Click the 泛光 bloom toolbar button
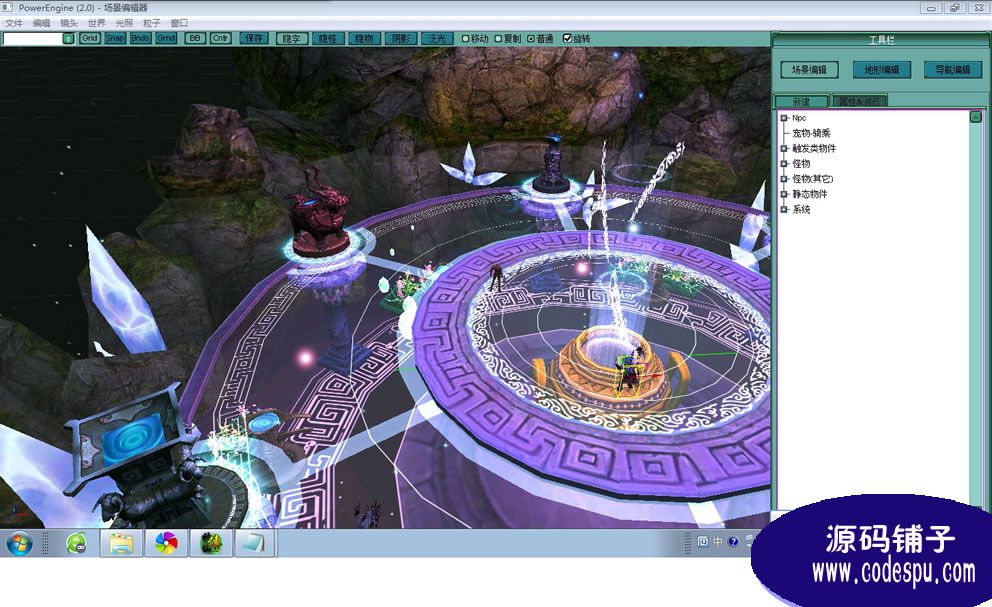This screenshot has height=607, width=992. [437, 39]
